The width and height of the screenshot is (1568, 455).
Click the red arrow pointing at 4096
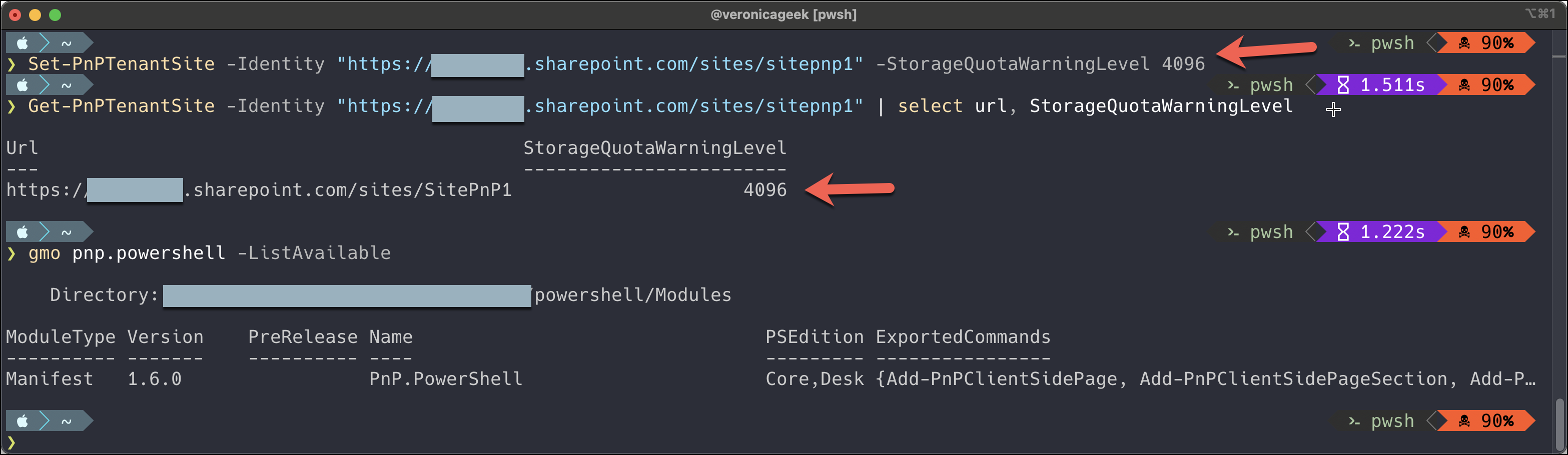[x=852, y=189]
